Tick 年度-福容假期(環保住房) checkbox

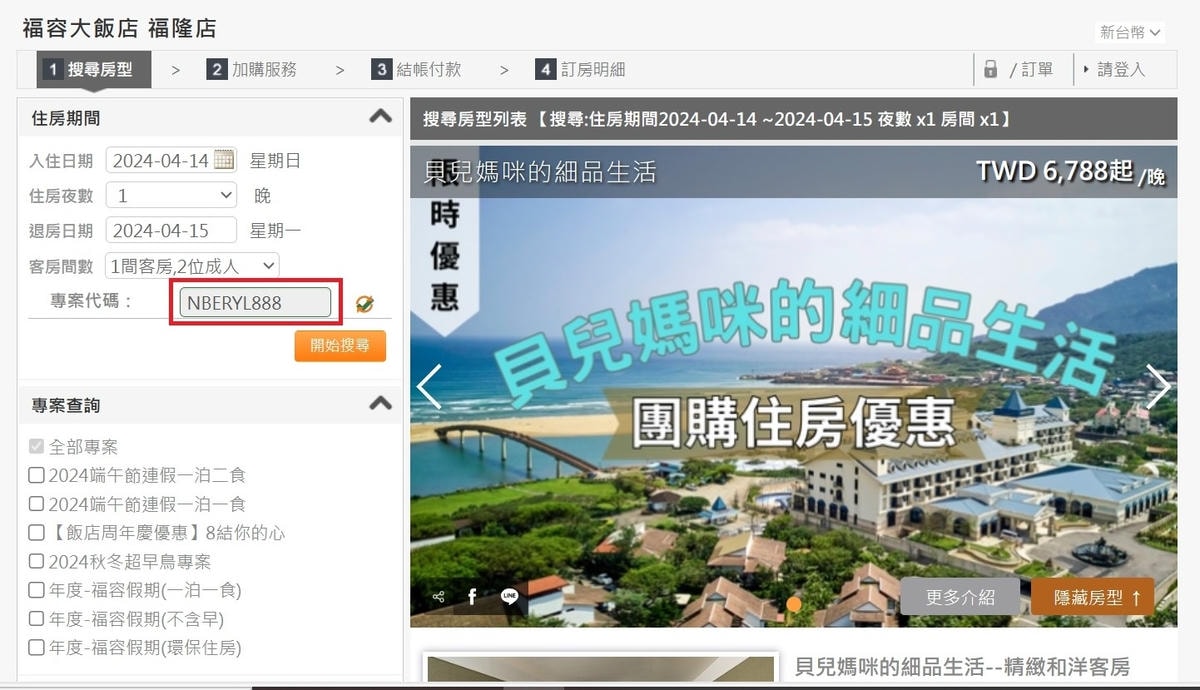click(37, 648)
